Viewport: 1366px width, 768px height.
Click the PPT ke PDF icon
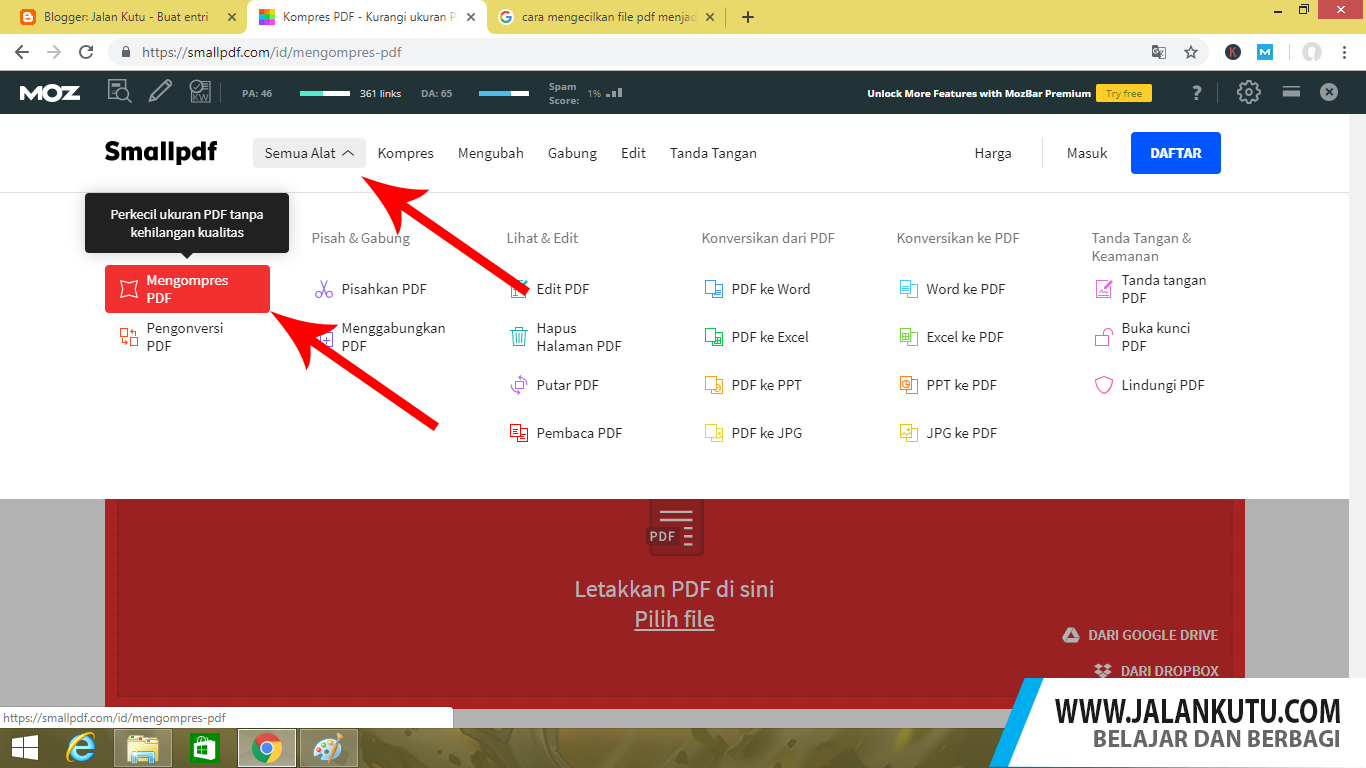[909, 385]
